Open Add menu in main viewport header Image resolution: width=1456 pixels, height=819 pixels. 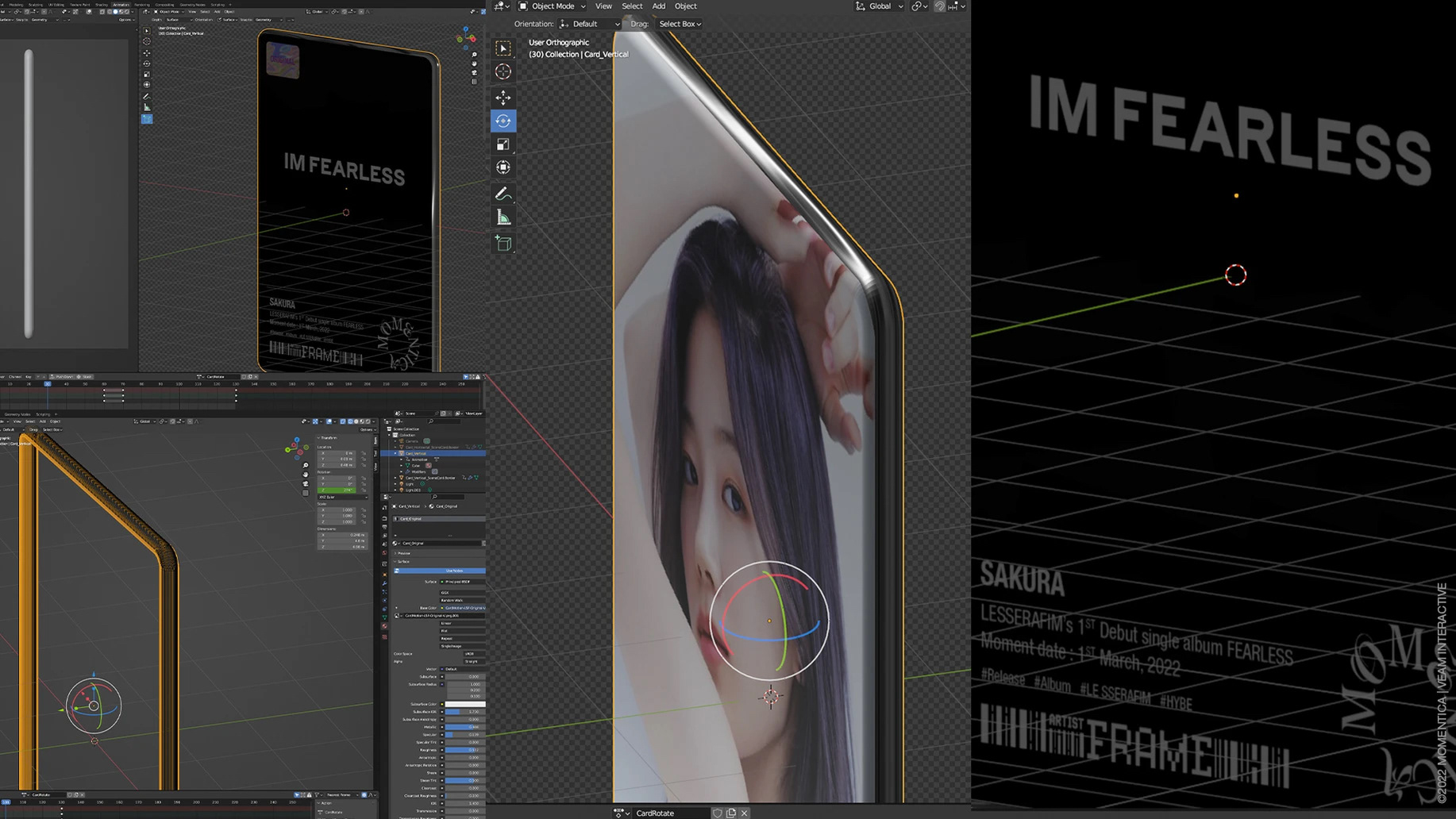pyautogui.click(x=659, y=6)
